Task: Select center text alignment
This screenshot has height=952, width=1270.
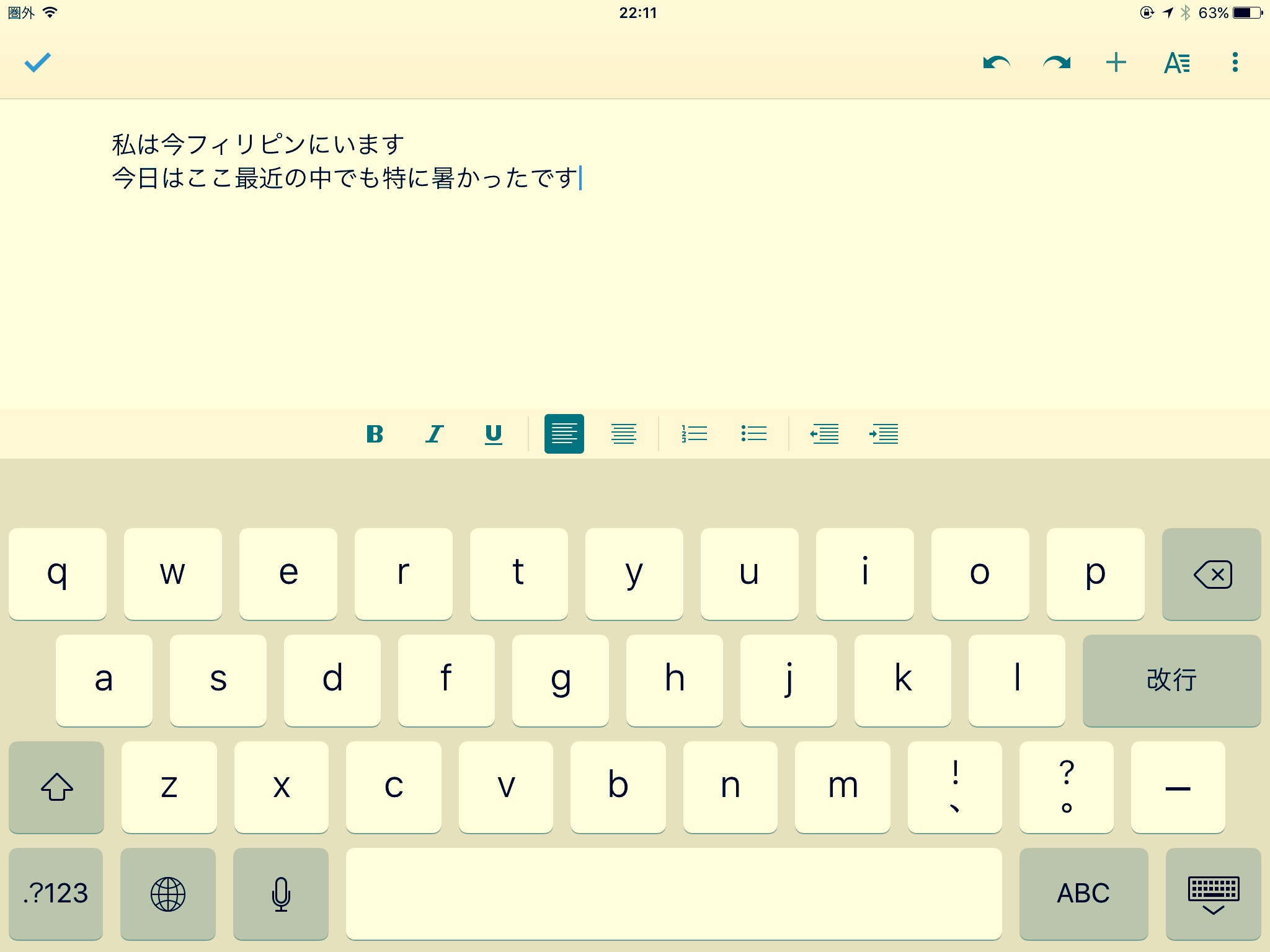Action: [x=624, y=434]
